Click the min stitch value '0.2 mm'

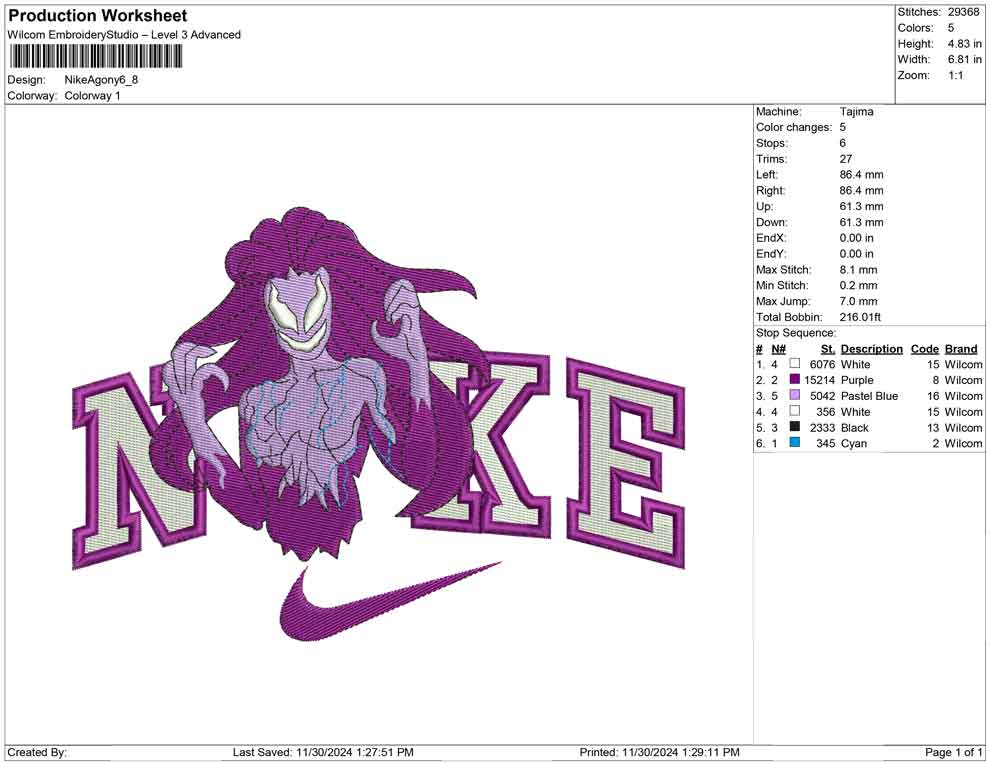858,285
